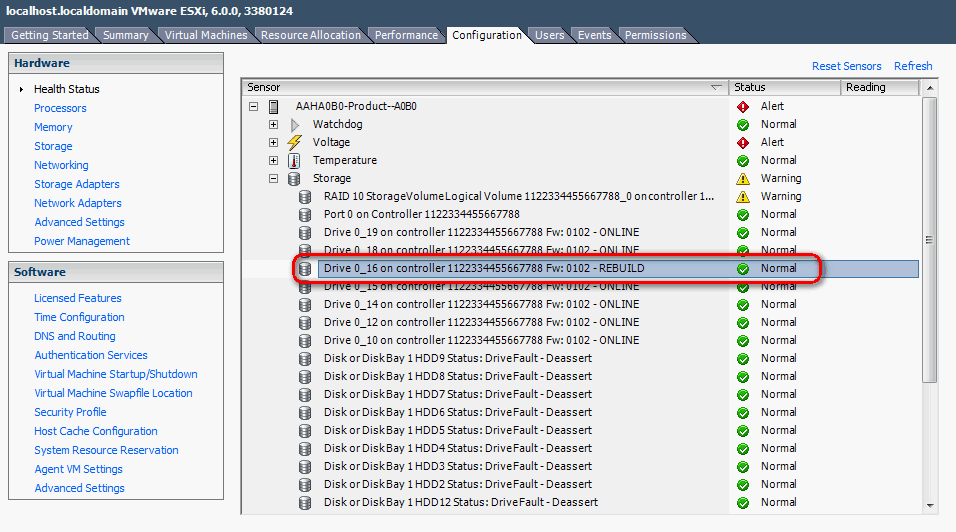Open the Getting Started tab
Screen dimensions: 956x532
pyautogui.click(x=49, y=35)
